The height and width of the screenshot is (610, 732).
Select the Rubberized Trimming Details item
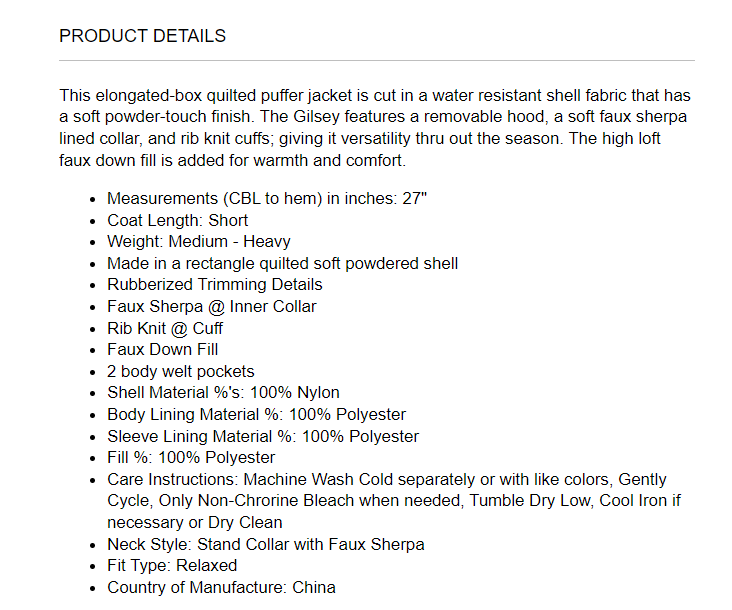(x=214, y=285)
